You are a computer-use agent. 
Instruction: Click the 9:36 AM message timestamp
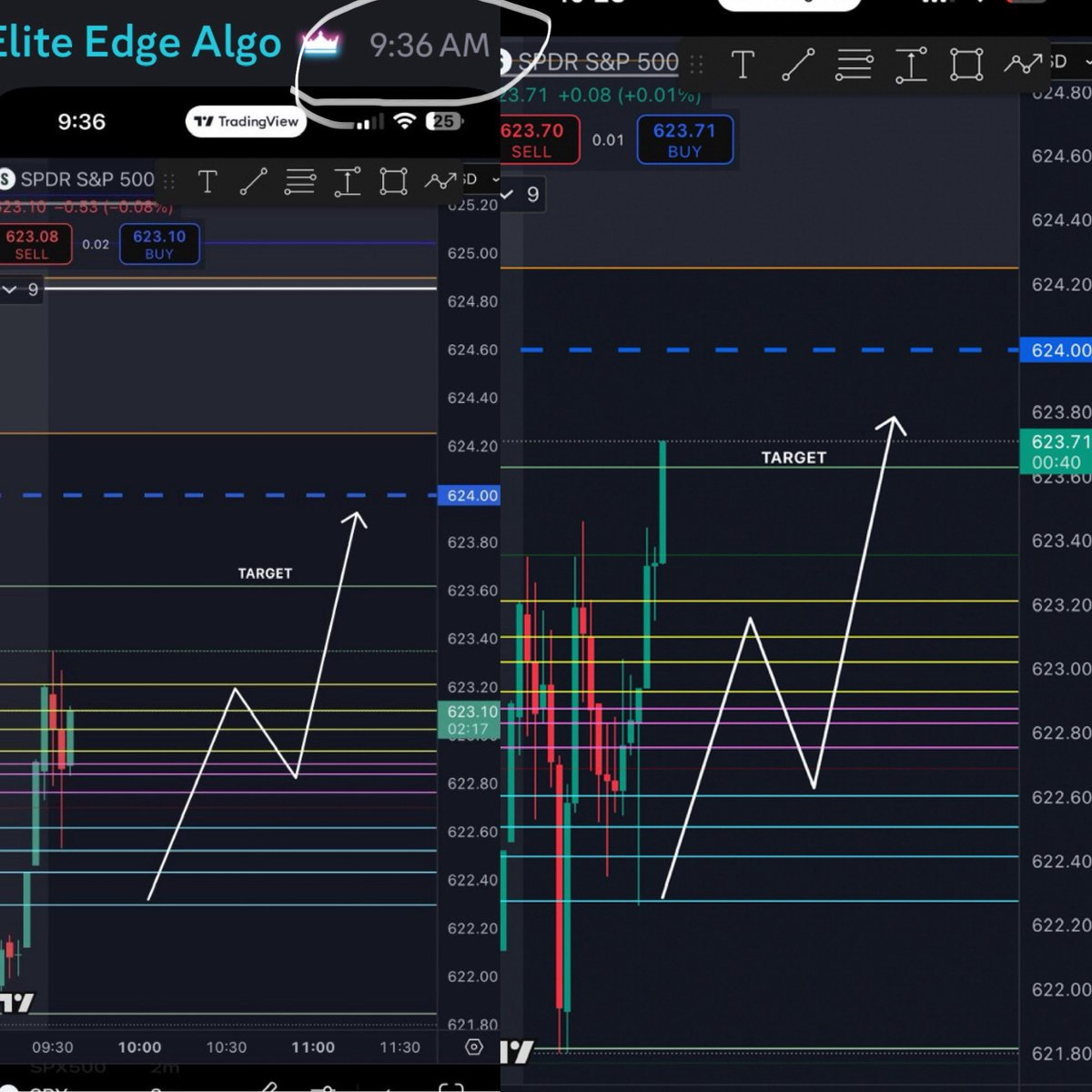point(430,45)
